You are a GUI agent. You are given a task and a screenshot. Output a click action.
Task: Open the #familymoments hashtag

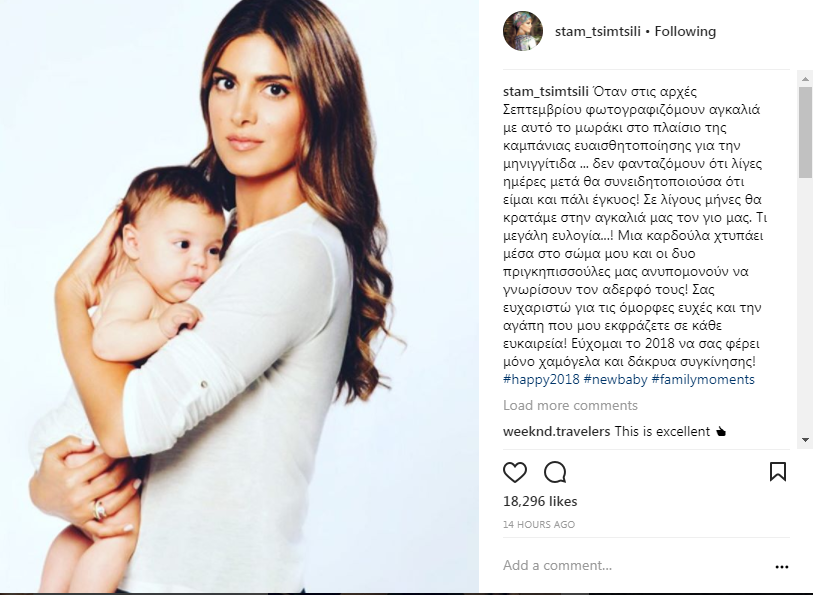coord(703,379)
